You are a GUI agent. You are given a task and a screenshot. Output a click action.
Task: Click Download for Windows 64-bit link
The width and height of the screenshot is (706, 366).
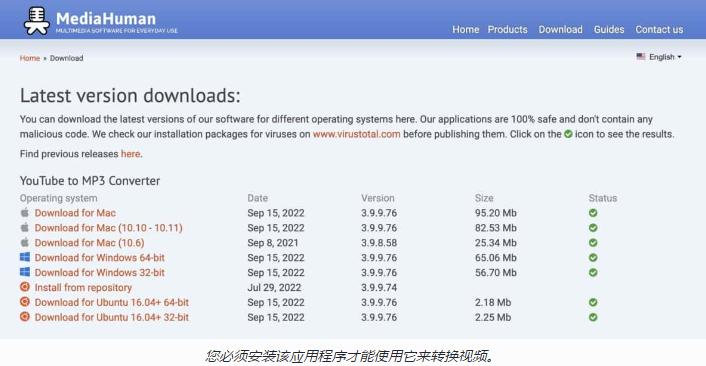pos(100,258)
